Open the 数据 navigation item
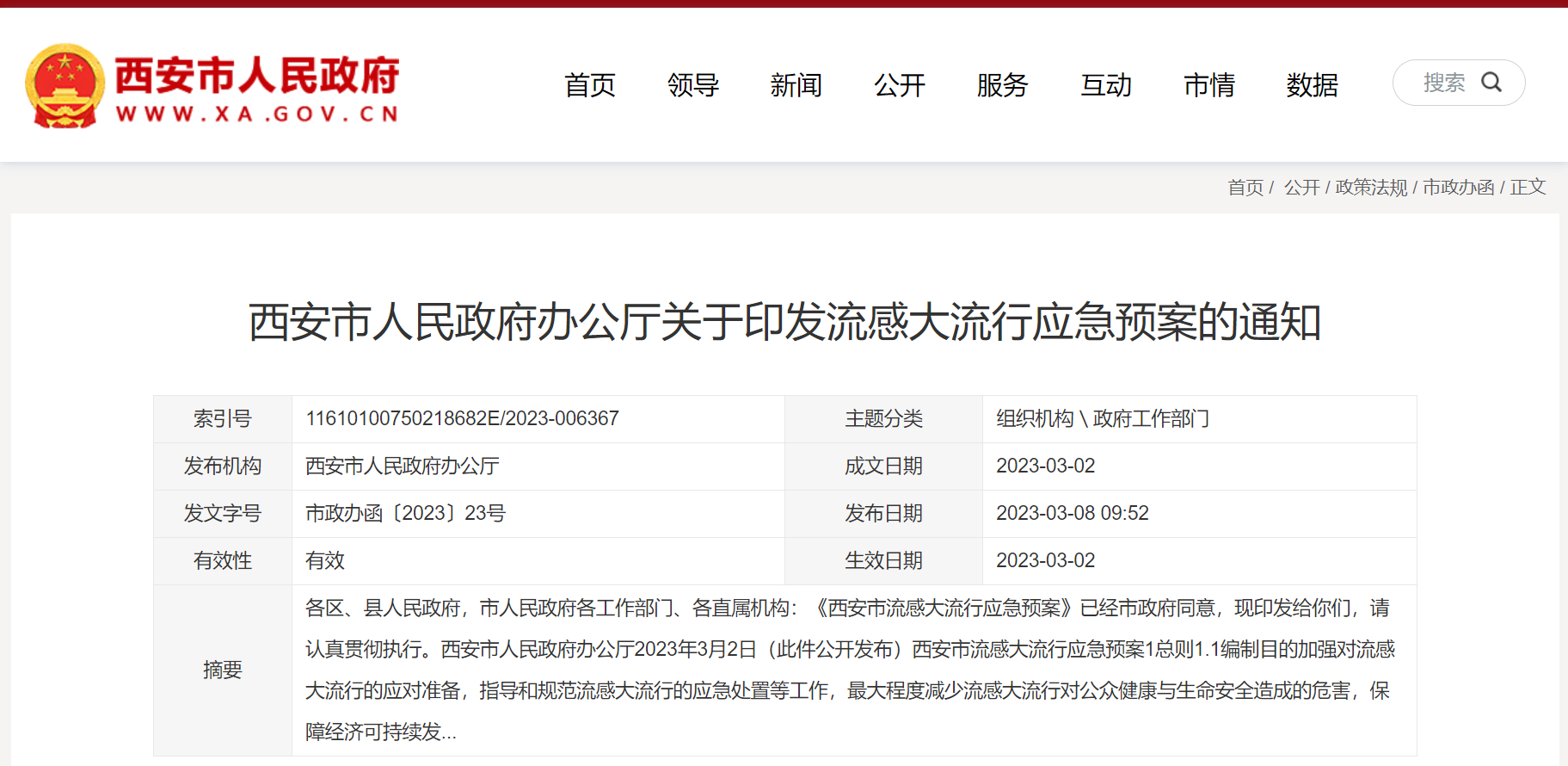This screenshot has width=1568, height=766. tap(1313, 85)
